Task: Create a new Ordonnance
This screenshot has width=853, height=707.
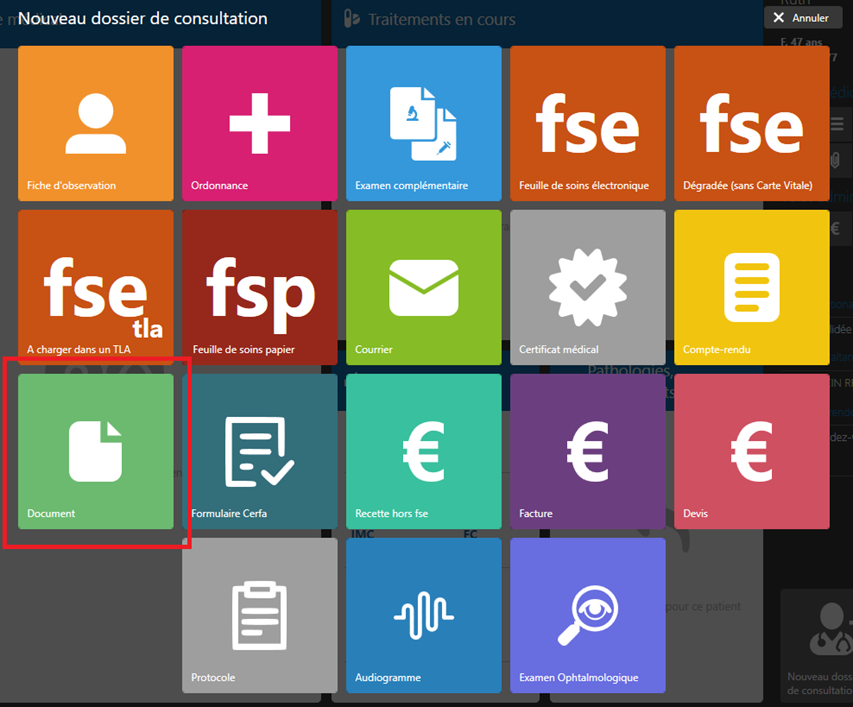Action: (259, 123)
